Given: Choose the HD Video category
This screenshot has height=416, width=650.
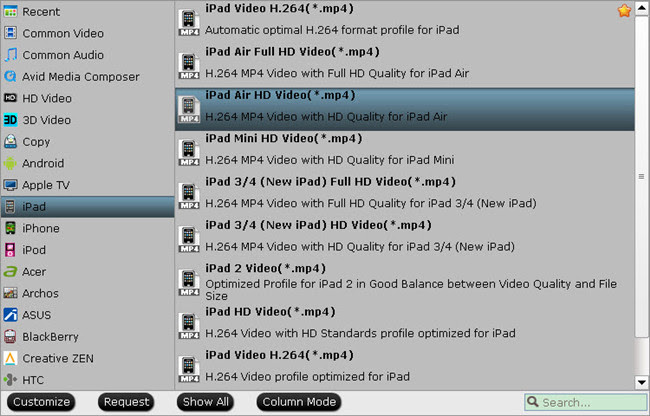Looking at the screenshot, I should coord(87,98).
